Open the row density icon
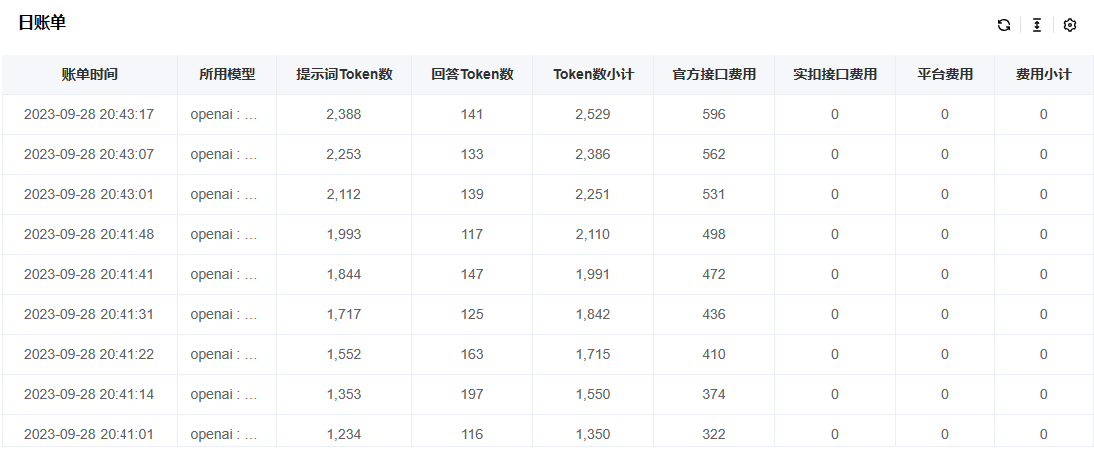1094x455 pixels. (x=1037, y=25)
